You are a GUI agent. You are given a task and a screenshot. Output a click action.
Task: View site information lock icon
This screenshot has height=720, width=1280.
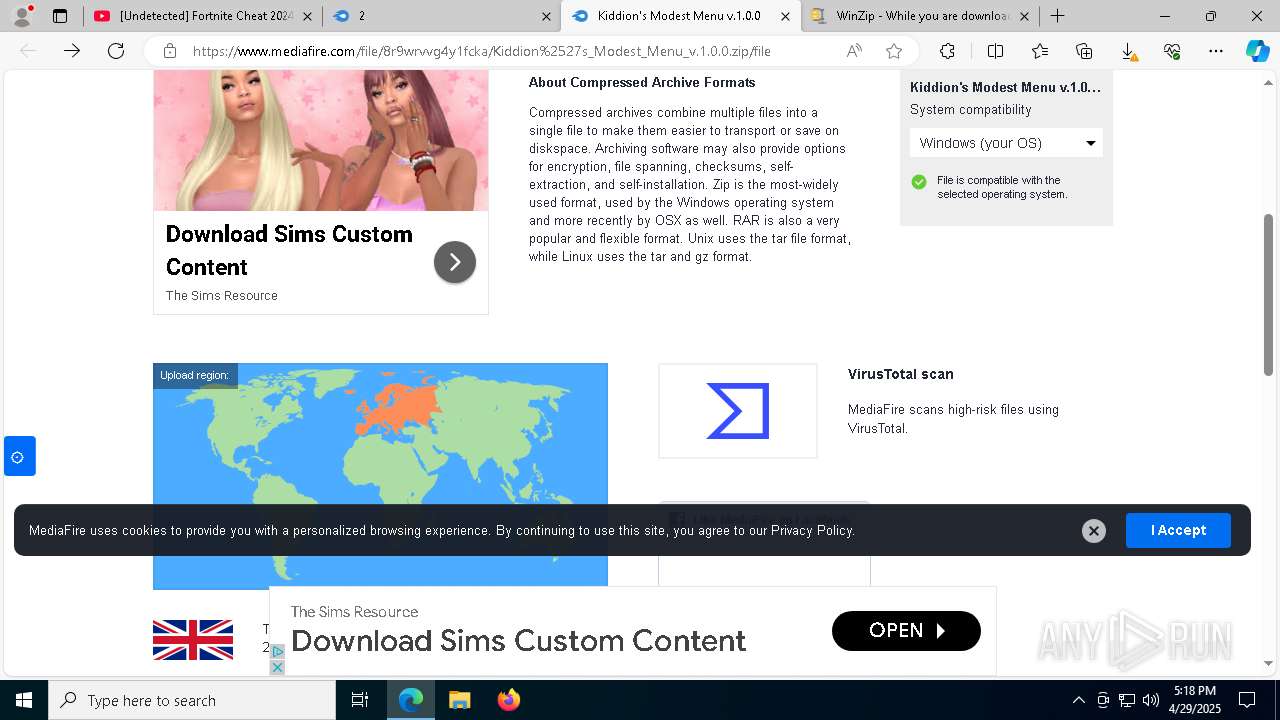[x=170, y=51]
